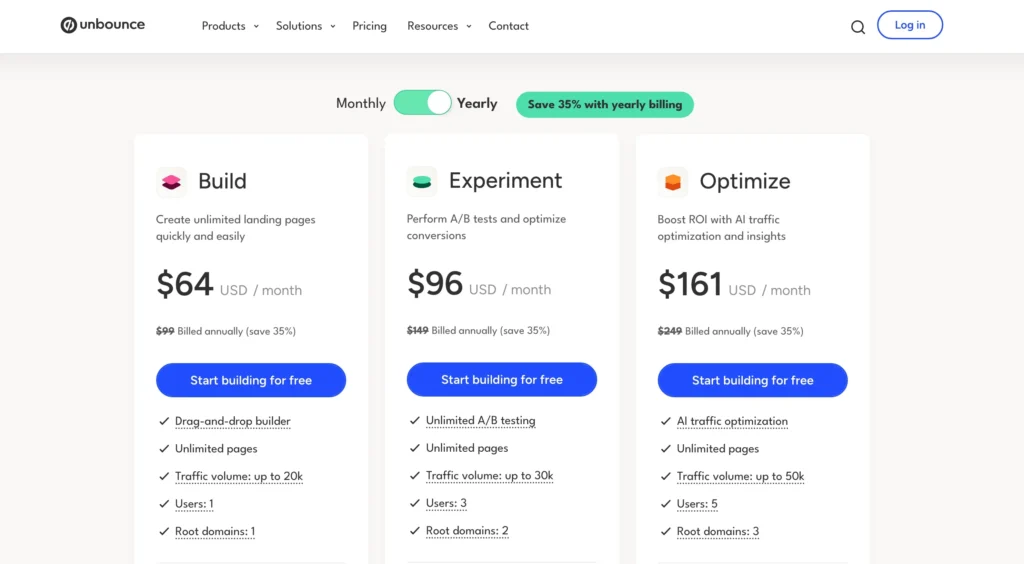Start building for free on Build plan
Viewport: 1024px width, 564px height.
251,380
